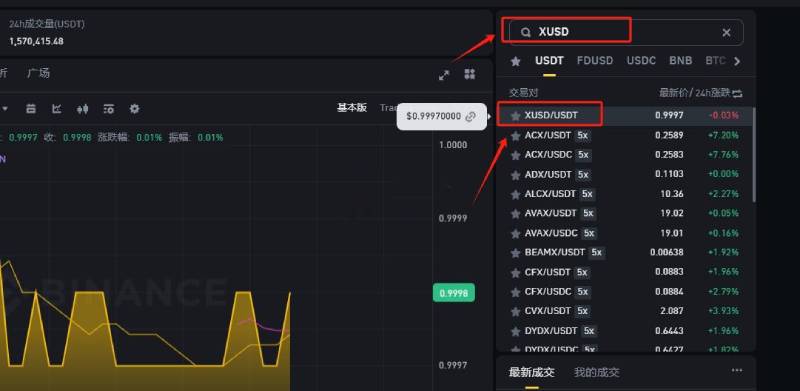This screenshot has height=391, width=800.
Task: Open the technical indicators icon
Action: [x=57, y=109]
